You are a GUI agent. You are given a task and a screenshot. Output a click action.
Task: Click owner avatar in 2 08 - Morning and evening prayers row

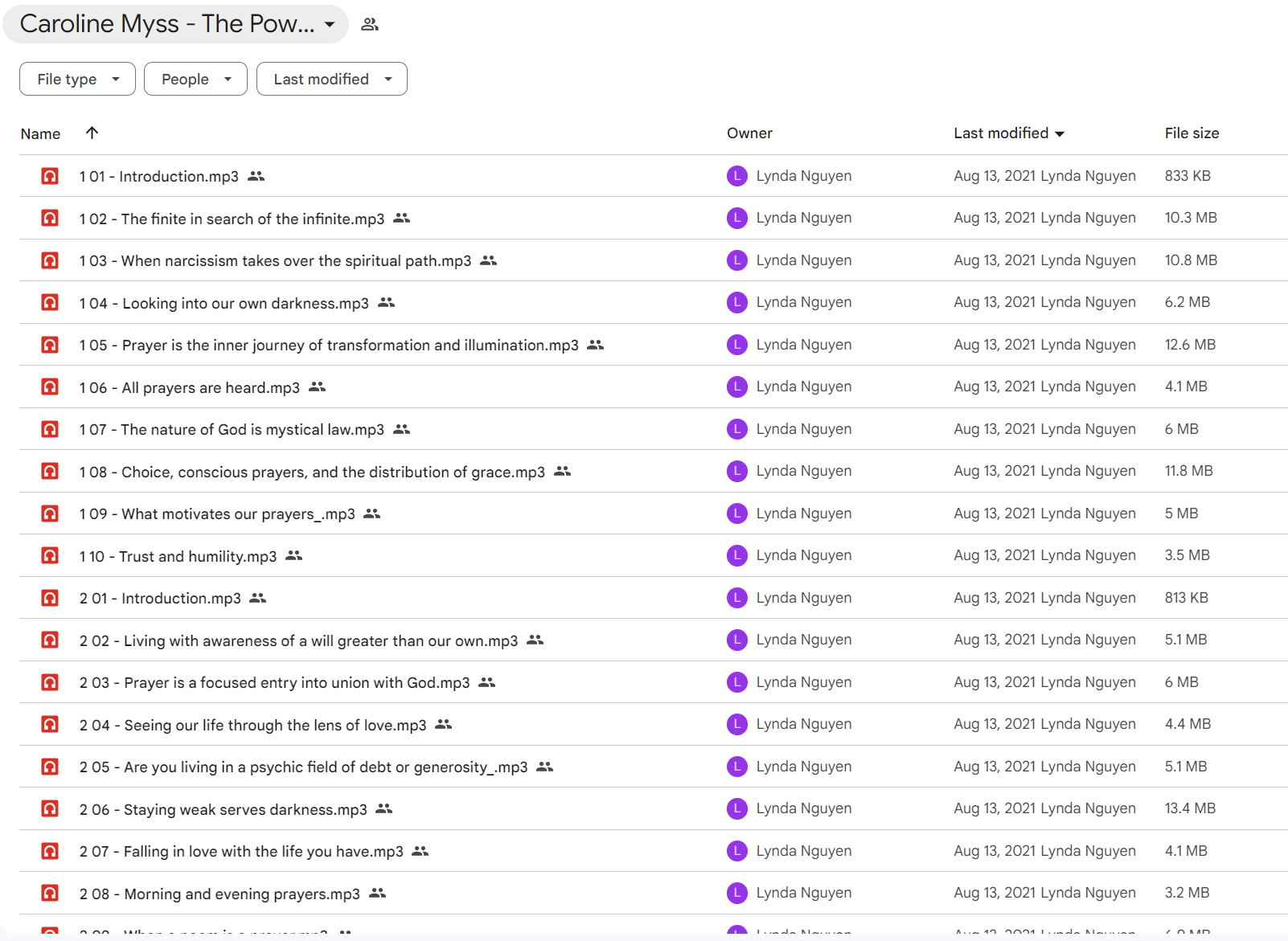[737, 893]
